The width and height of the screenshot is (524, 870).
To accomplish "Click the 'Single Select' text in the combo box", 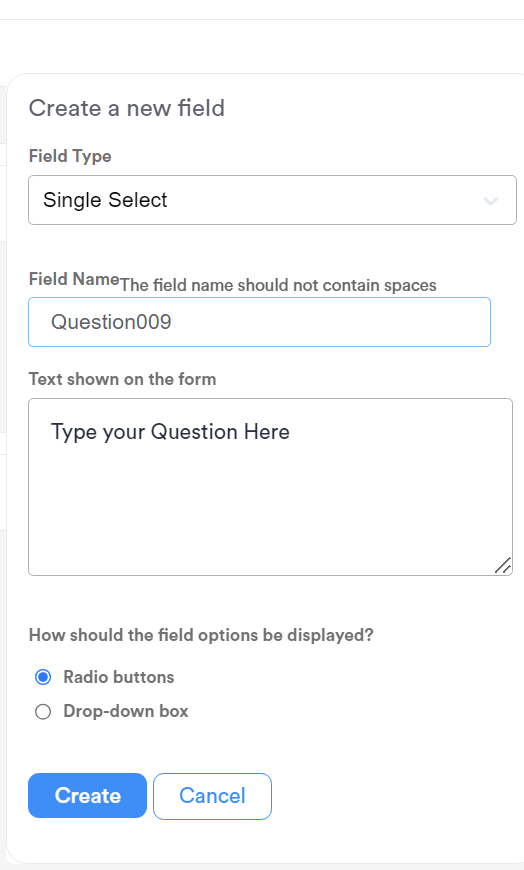I will coord(105,200).
